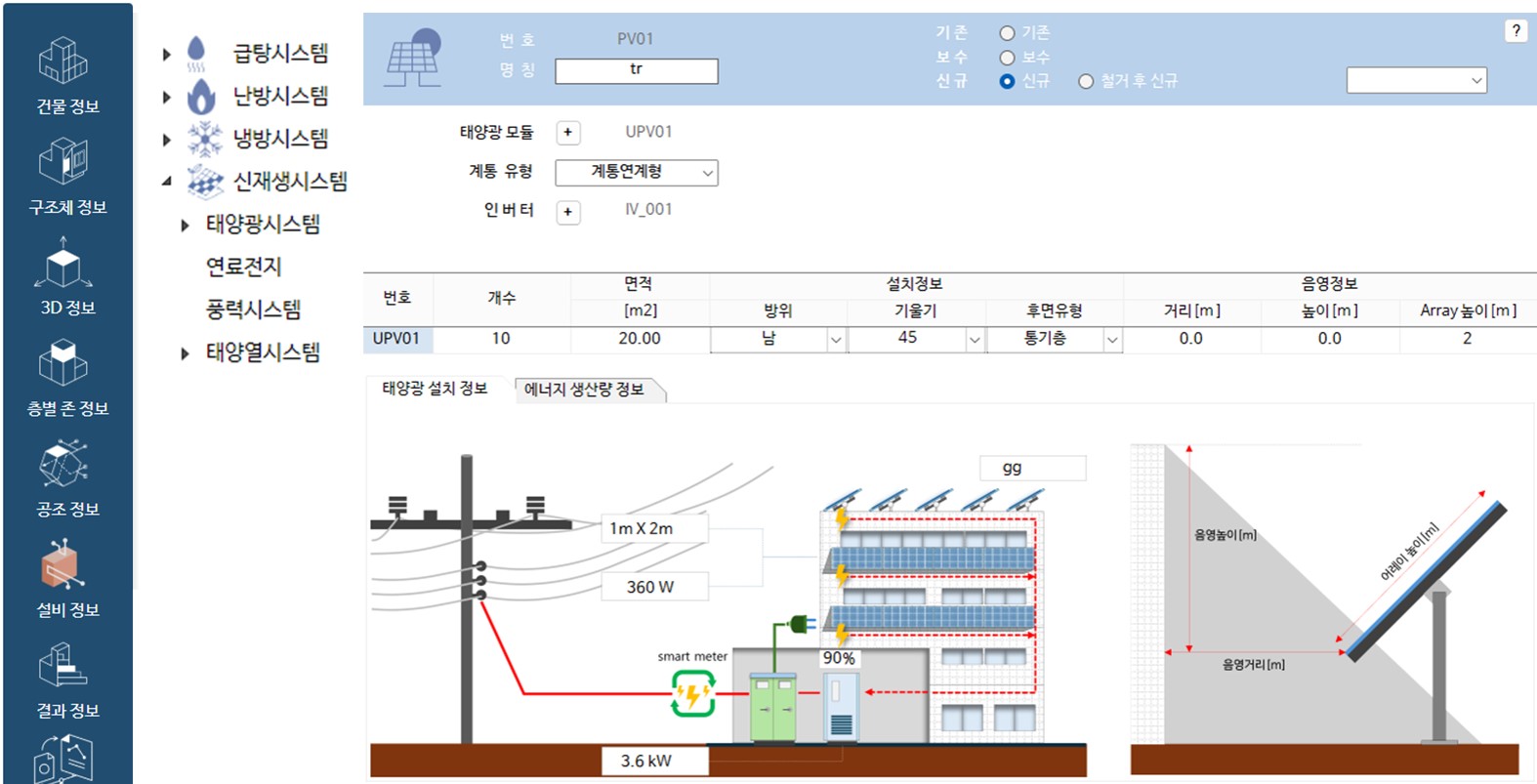Expand the 급탕시스템 tree node
1537x784 pixels.
(167, 55)
